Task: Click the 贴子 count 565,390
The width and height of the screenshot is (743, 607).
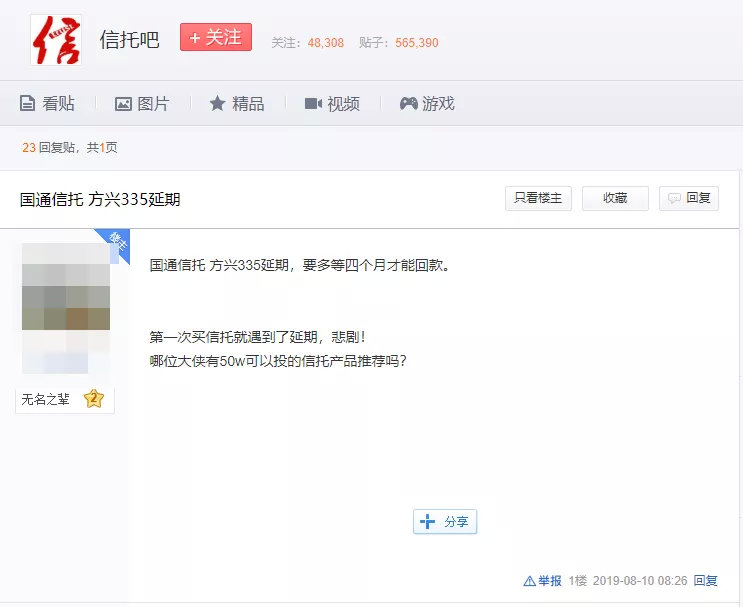Action: (x=417, y=43)
